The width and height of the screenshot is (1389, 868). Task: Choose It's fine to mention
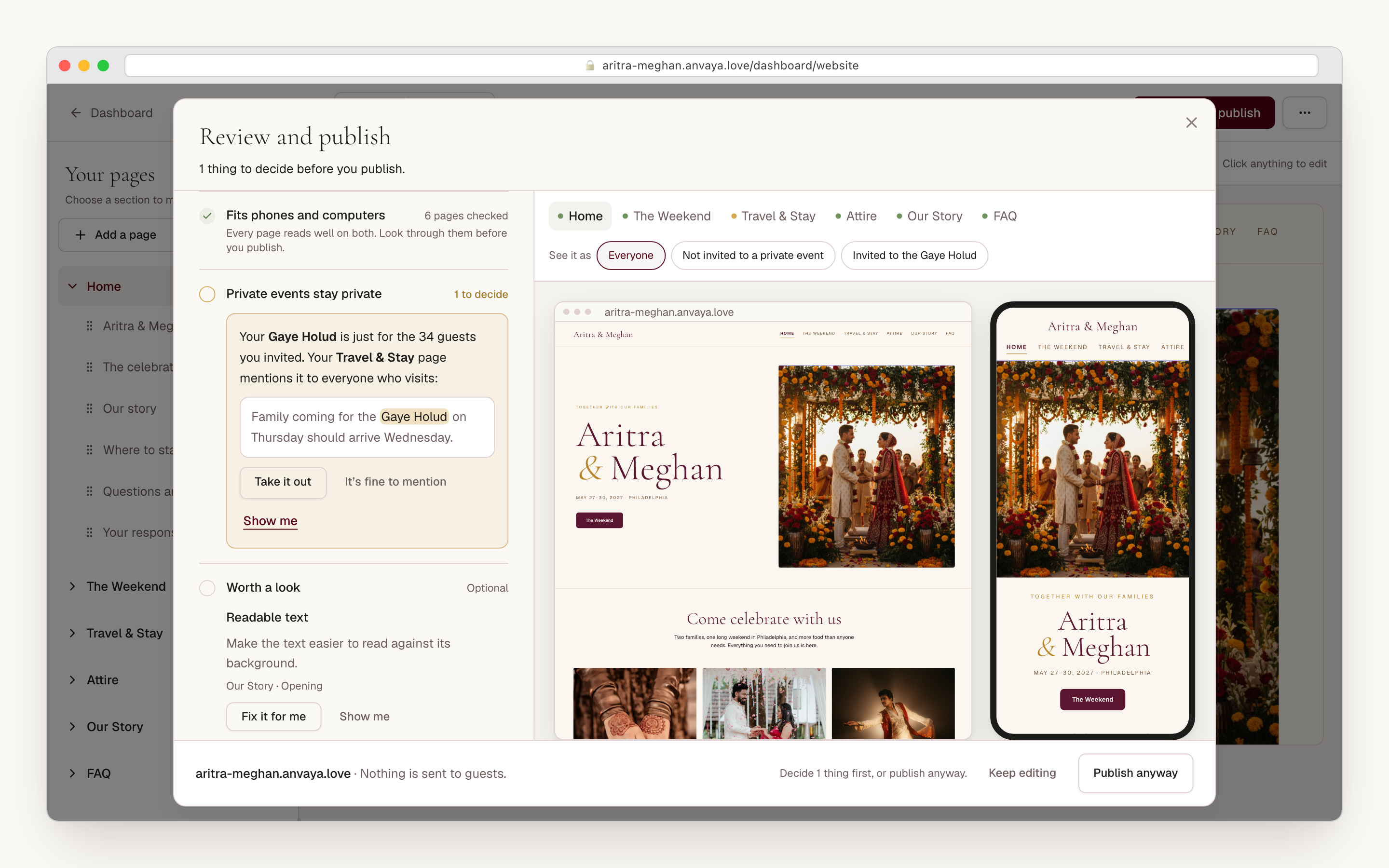point(395,482)
